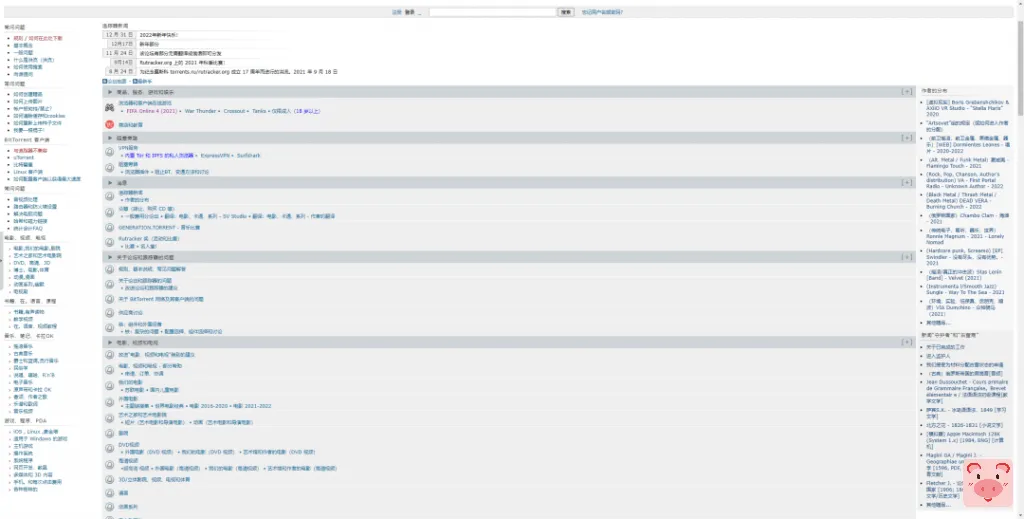
Task: Click the small square icon before the forum map link
Action: click(x=104, y=82)
